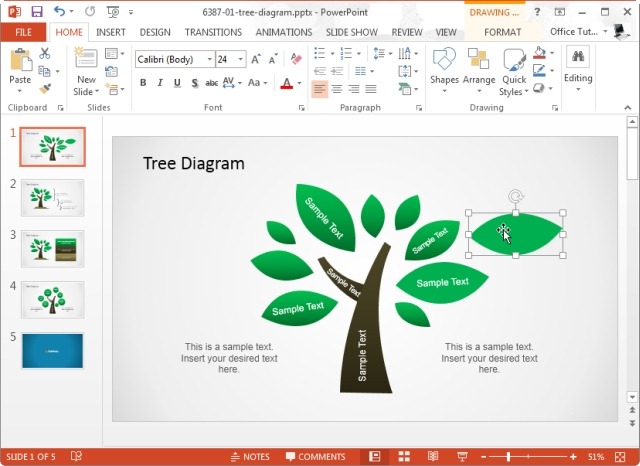Insert a New Slide via its icon

(x=86, y=57)
